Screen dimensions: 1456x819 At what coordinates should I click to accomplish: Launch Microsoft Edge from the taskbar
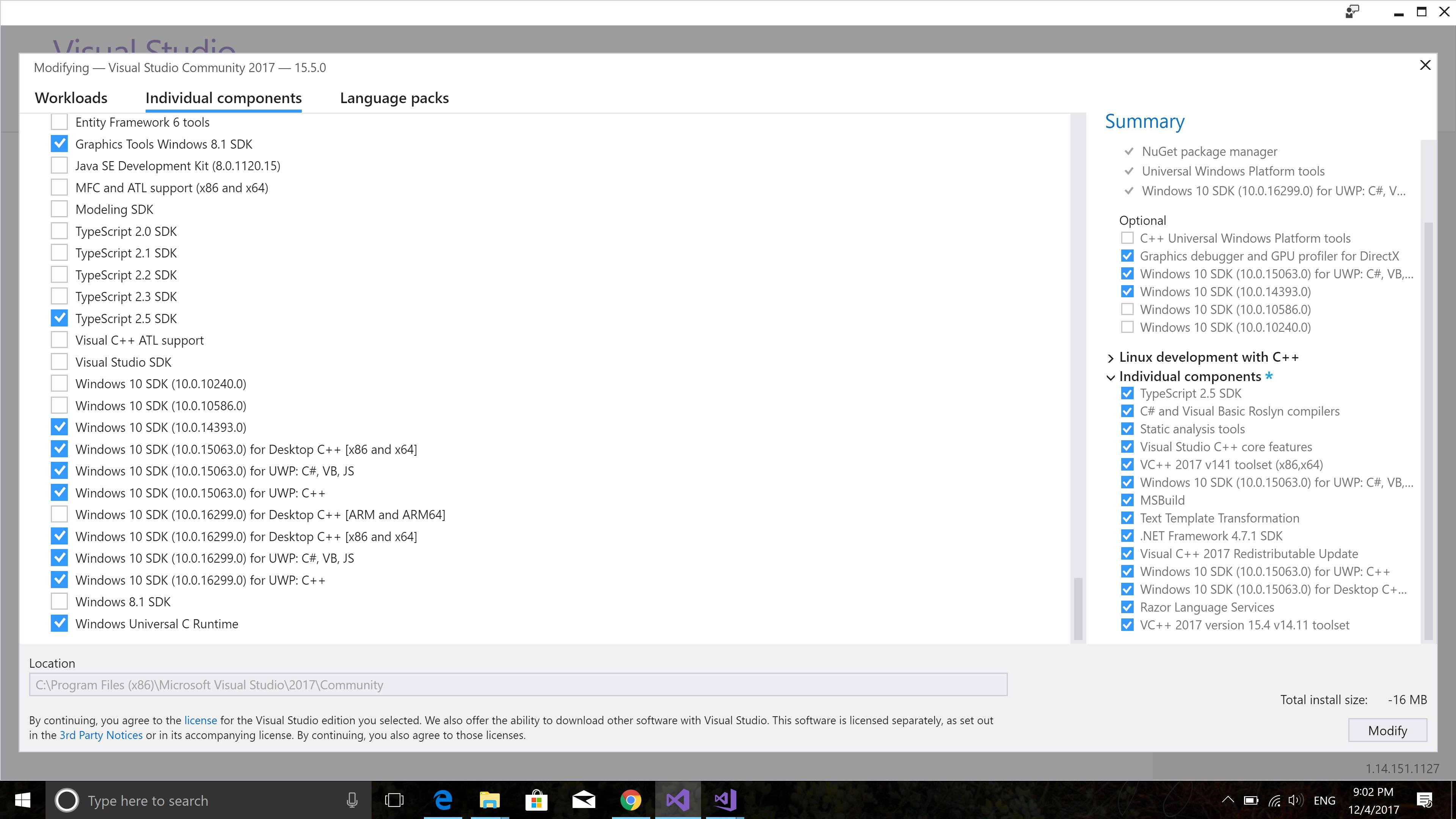point(442,800)
